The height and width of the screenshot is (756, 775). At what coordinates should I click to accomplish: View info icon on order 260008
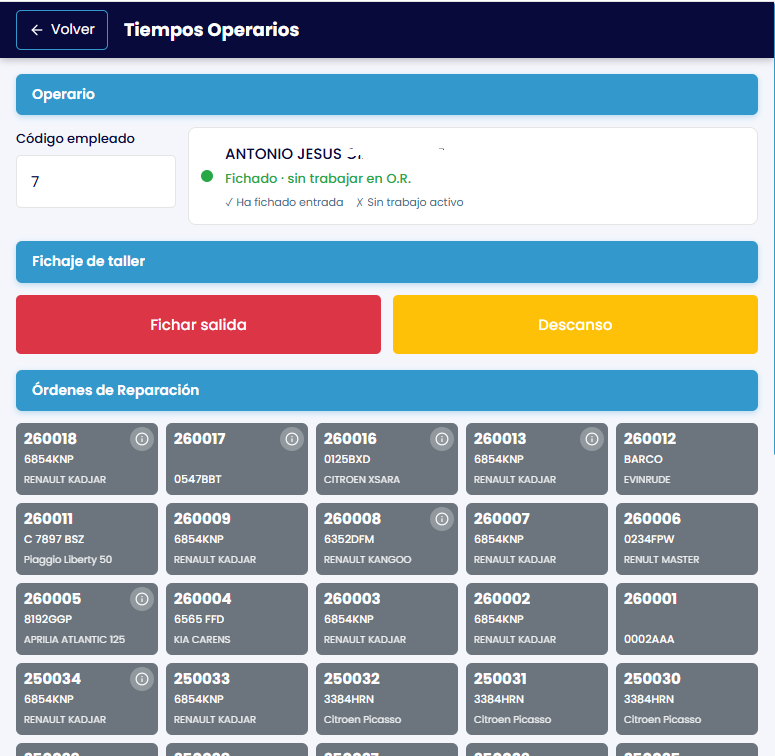442,519
